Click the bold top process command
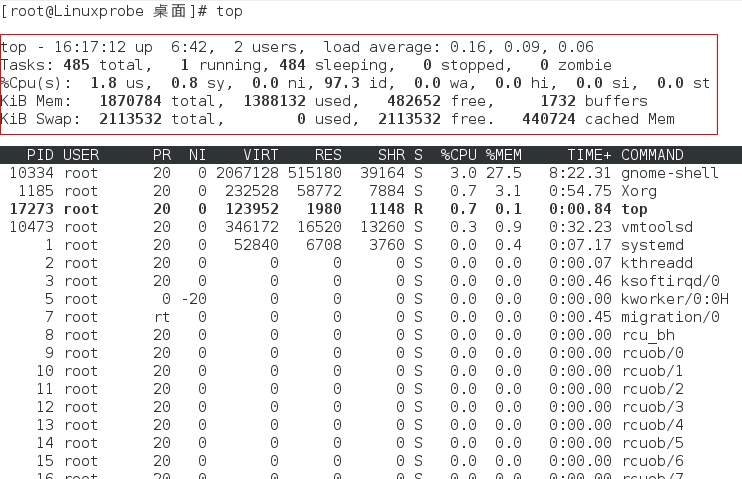 point(634,209)
